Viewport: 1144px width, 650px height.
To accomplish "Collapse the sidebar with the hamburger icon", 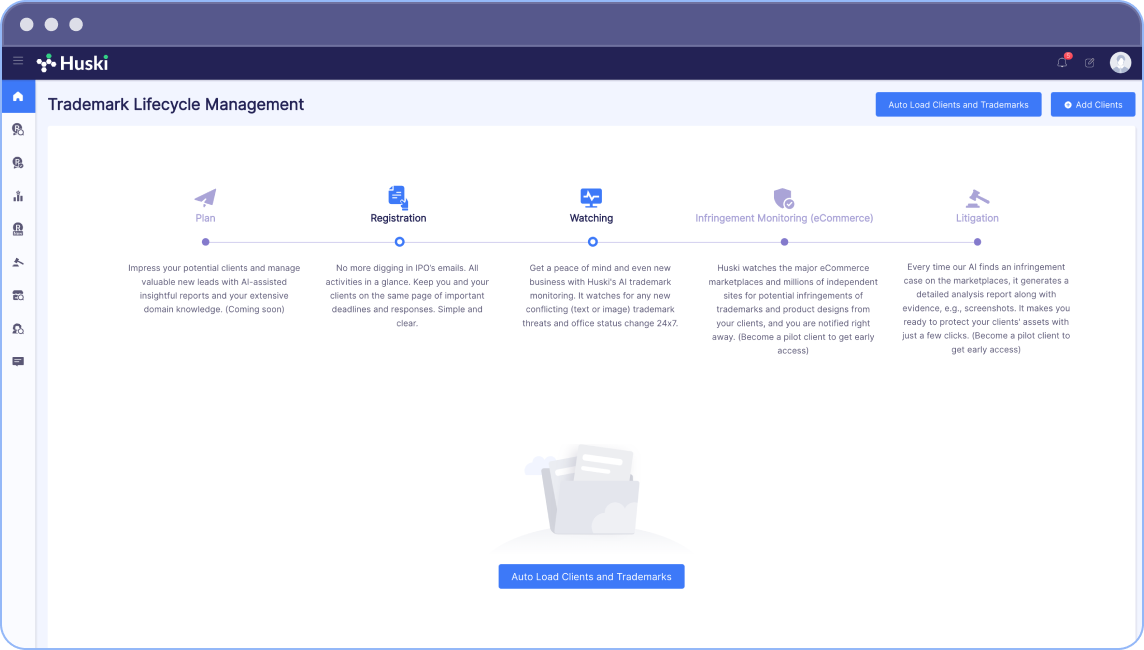I will click(x=18, y=62).
